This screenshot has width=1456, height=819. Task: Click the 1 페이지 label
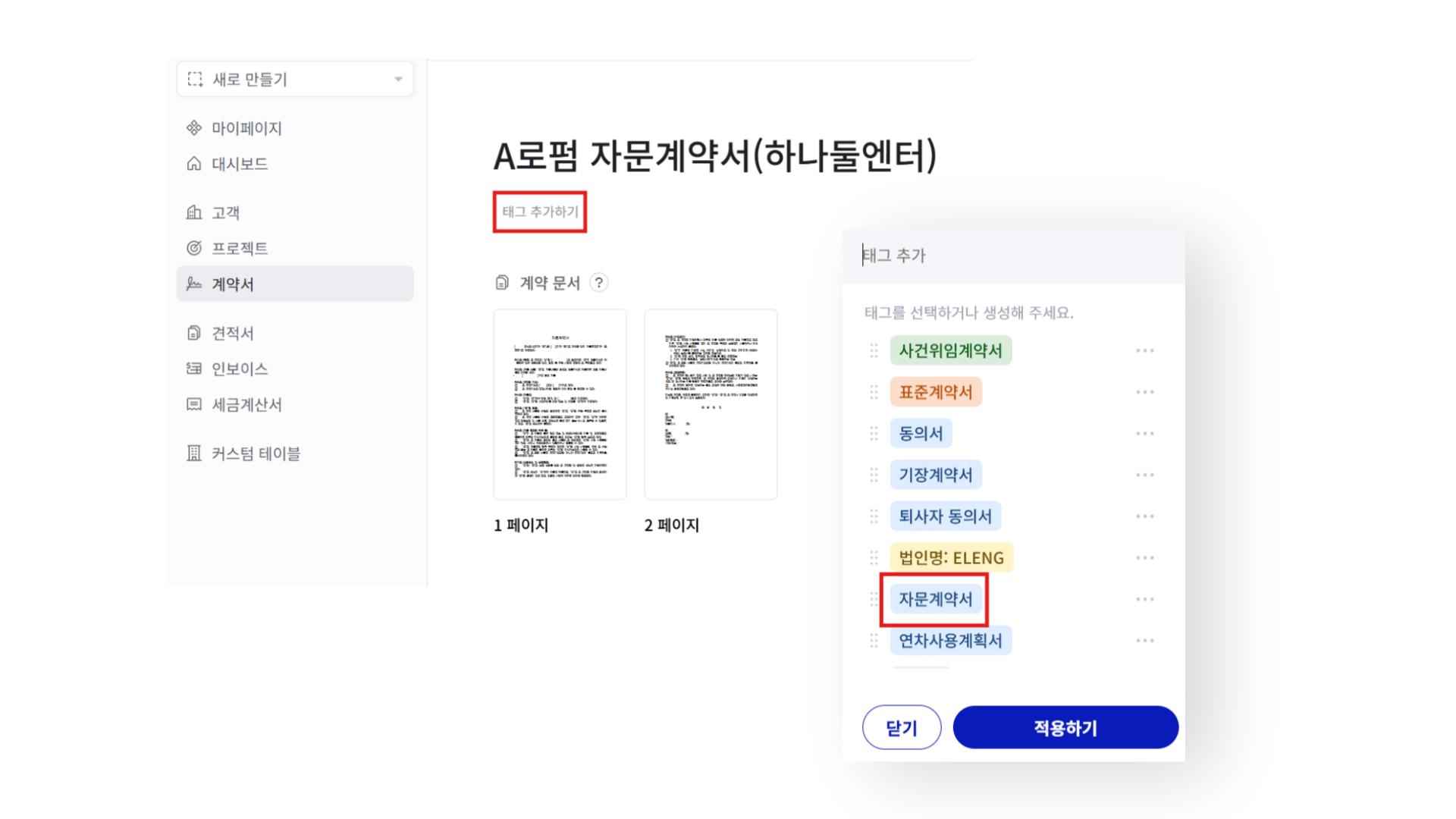point(521,526)
